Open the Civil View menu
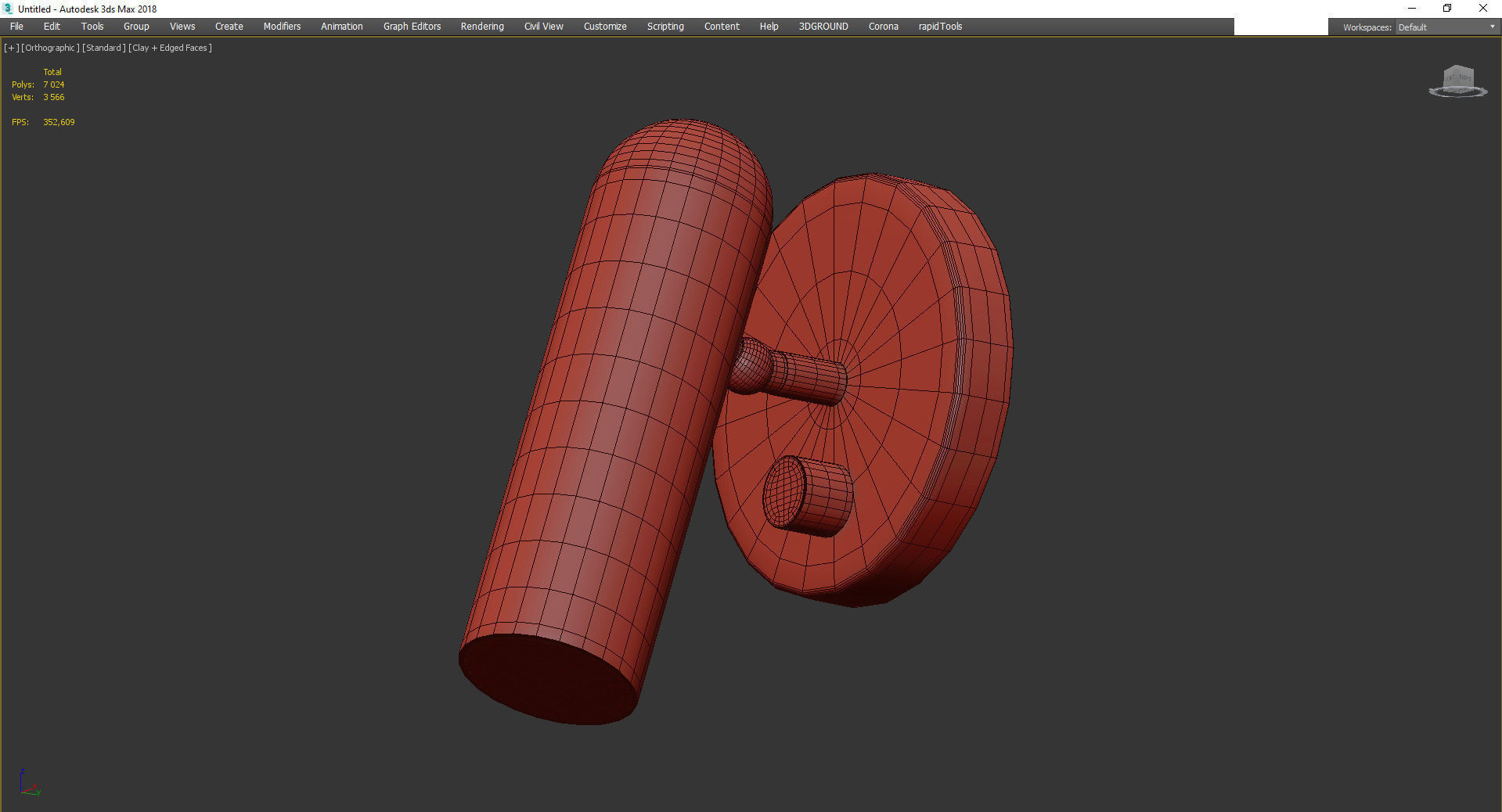 (544, 27)
